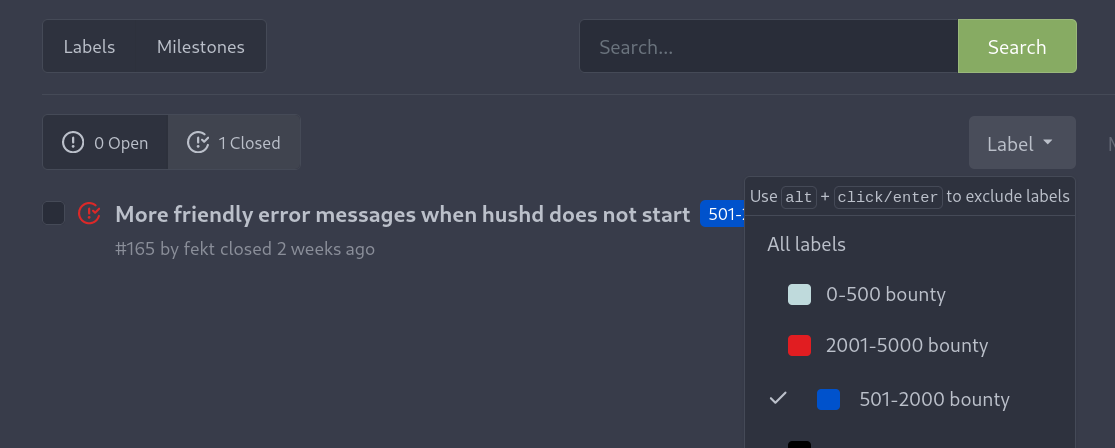Viewport: 1115px width, 448px height.
Task: Click the red 2001-5000 bounty color swatch
Action: point(799,346)
